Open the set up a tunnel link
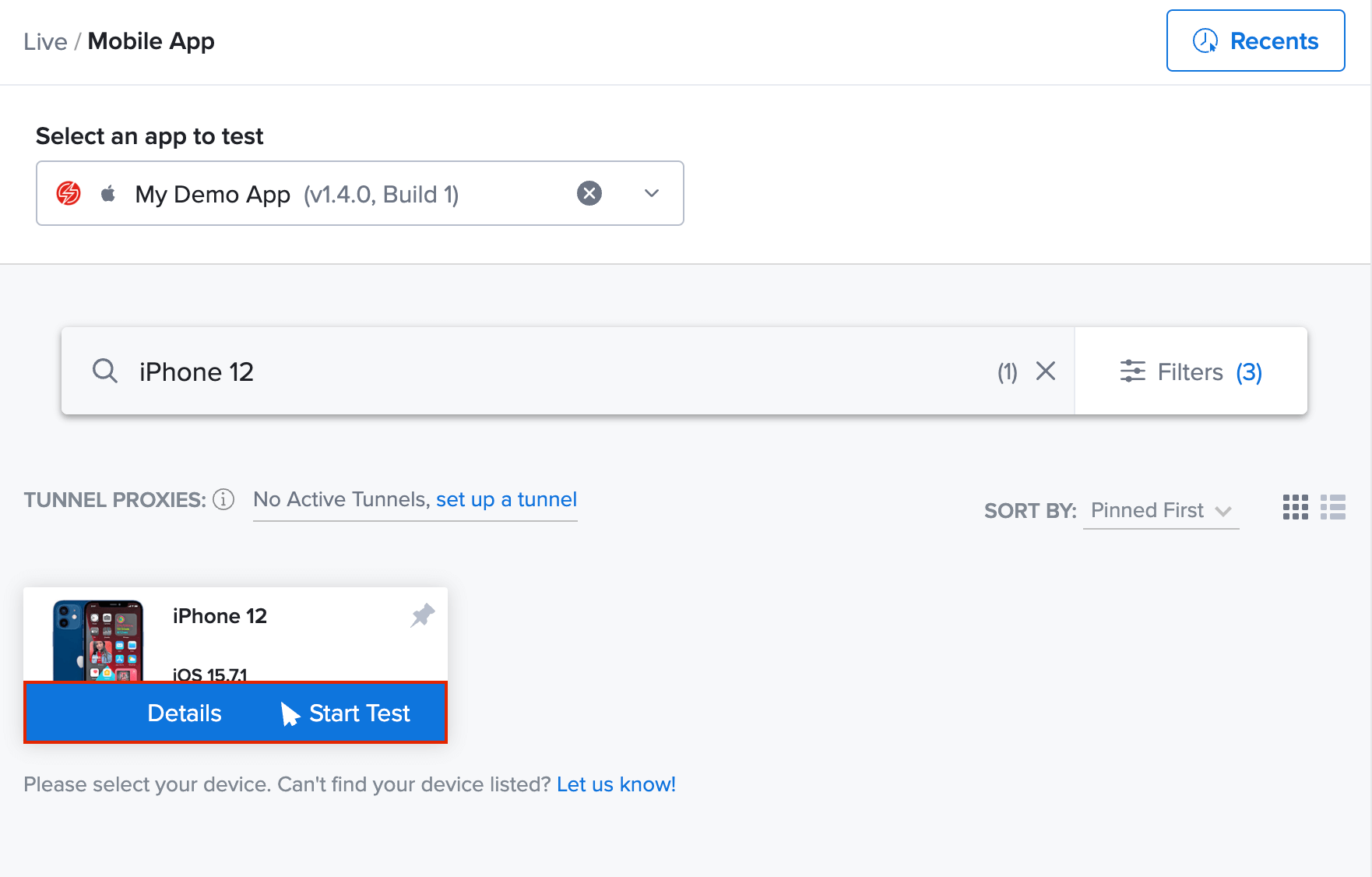The image size is (1372, 877). click(x=506, y=499)
